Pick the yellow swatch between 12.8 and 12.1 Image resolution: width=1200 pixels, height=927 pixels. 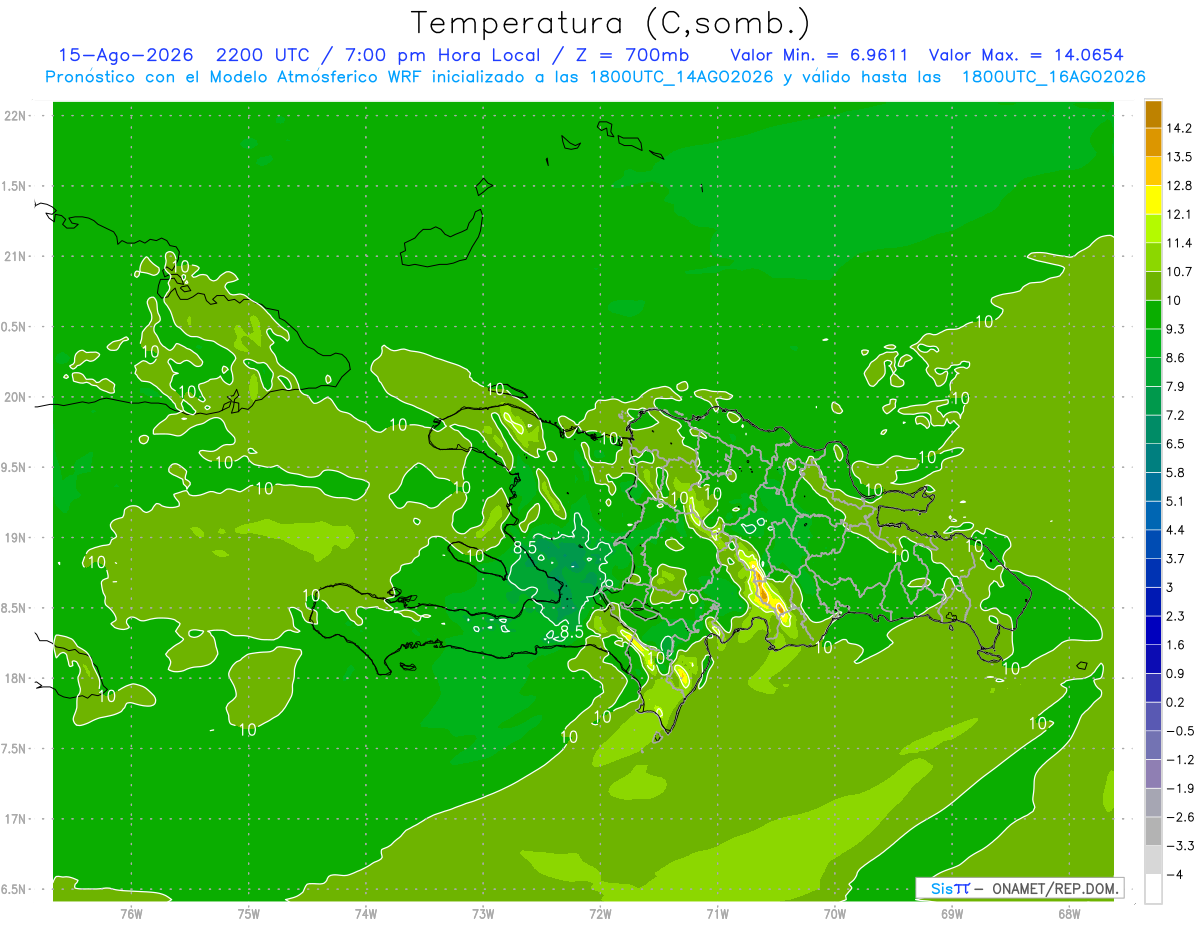pyautogui.click(x=1153, y=200)
